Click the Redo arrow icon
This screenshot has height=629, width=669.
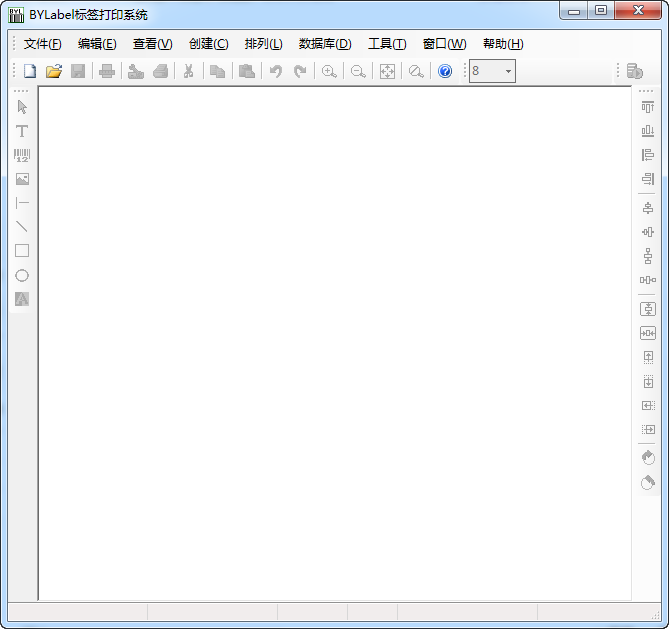300,71
